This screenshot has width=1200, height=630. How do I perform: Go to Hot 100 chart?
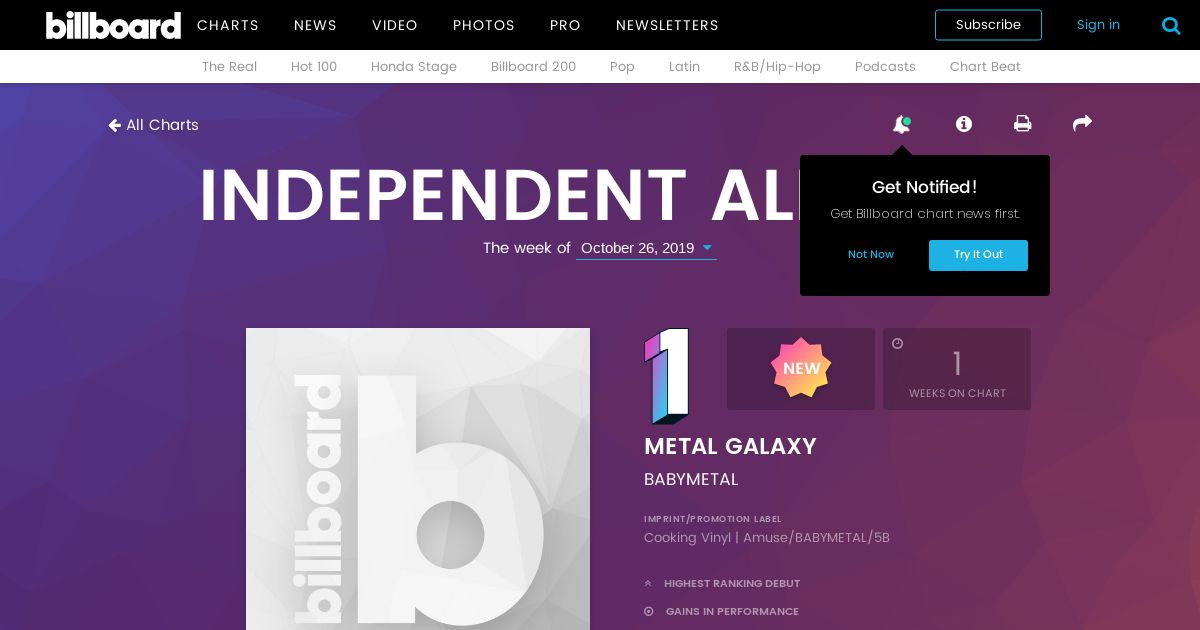[314, 66]
